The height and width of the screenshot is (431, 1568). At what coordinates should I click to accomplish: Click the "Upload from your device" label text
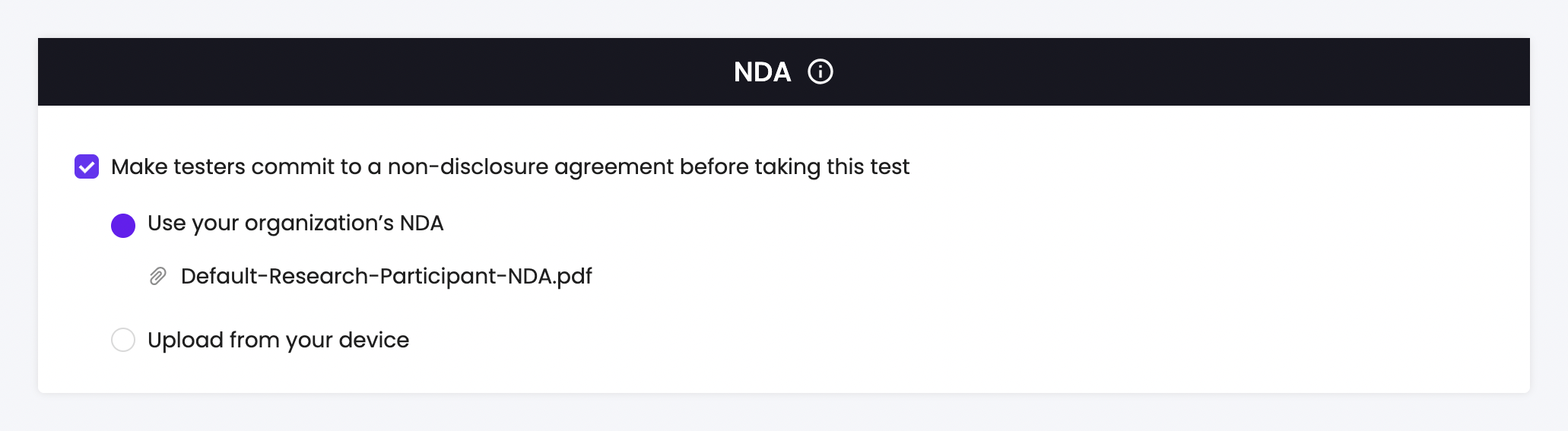pos(278,340)
